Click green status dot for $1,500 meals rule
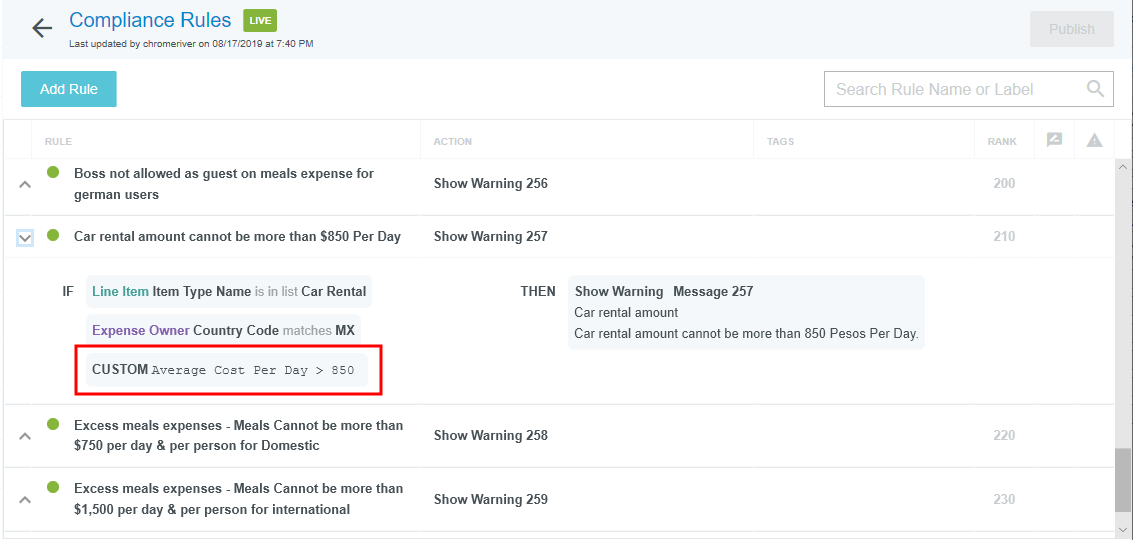The image size is (1133, 540). point(54,488)
